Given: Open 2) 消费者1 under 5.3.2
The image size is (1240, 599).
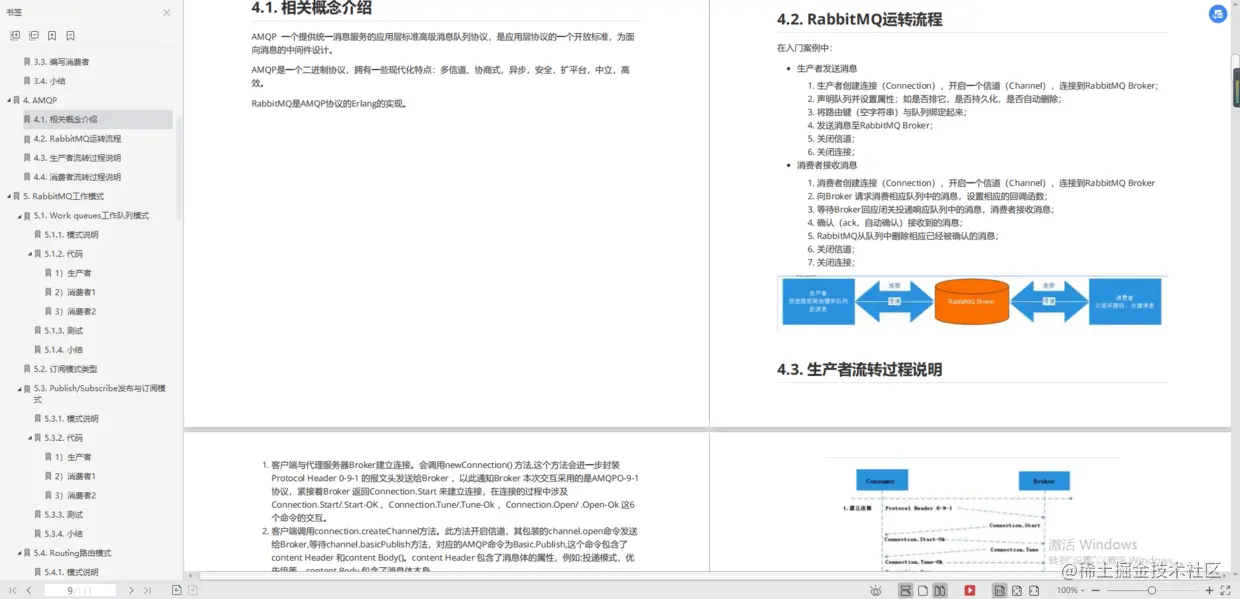Looking at the screenshot, I should [x=75, y=476].
